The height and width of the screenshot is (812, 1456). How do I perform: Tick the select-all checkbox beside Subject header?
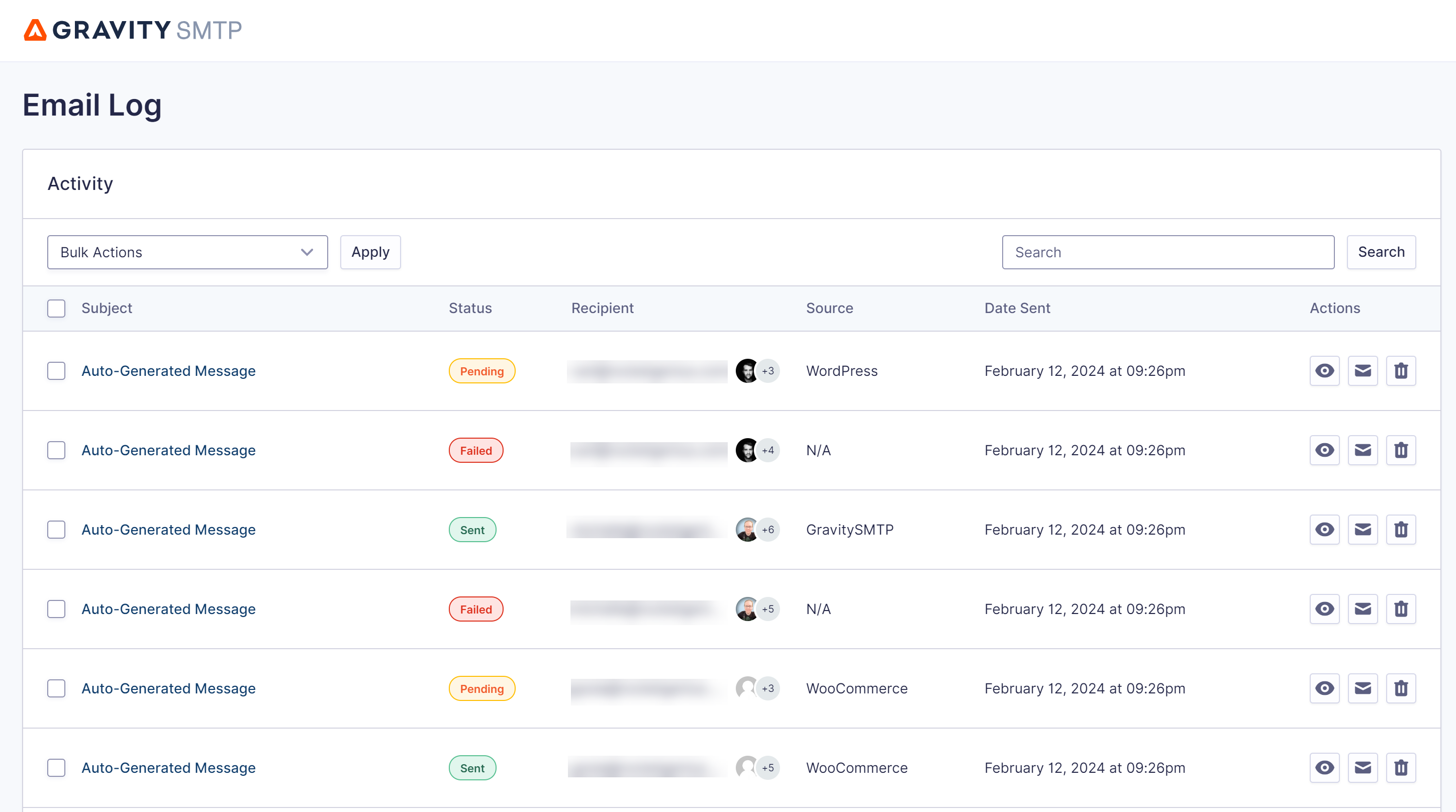tap(56, 309)
